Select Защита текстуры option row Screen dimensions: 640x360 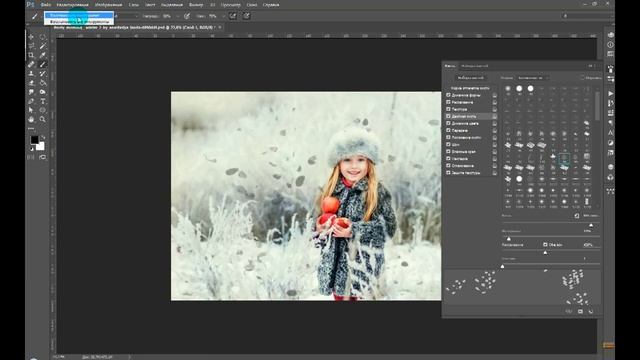tap(471, 173)
